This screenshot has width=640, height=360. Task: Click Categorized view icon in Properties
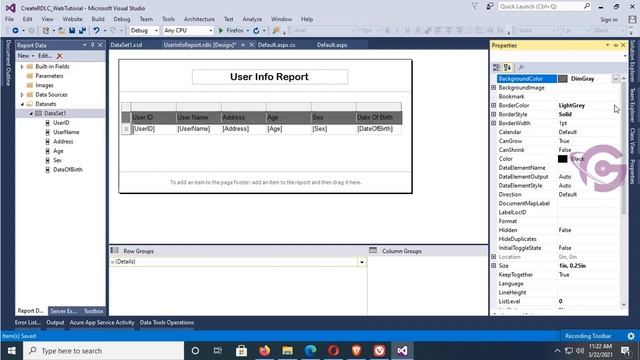[x=497, y=67]
